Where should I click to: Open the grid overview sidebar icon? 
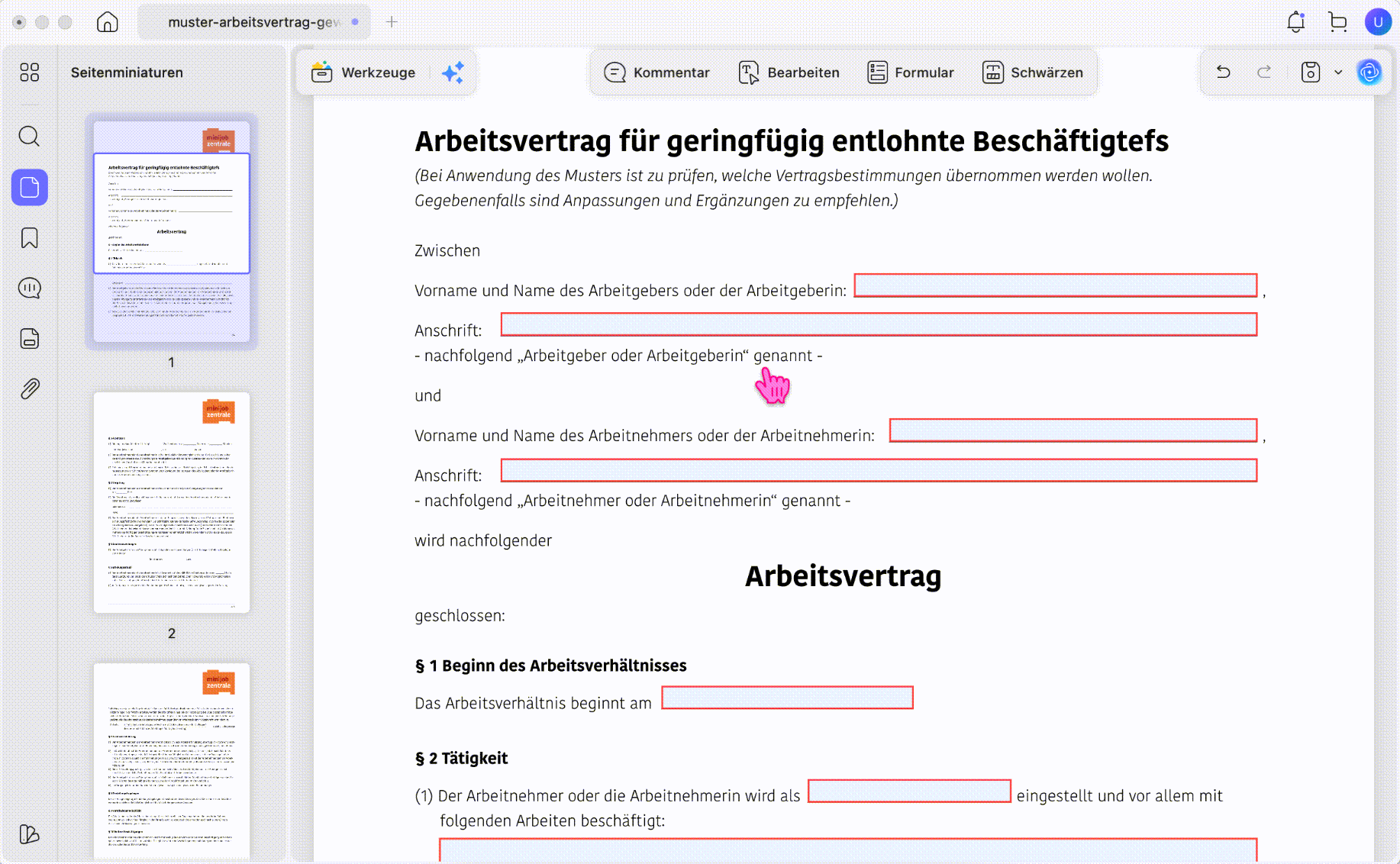click(30, 73)
